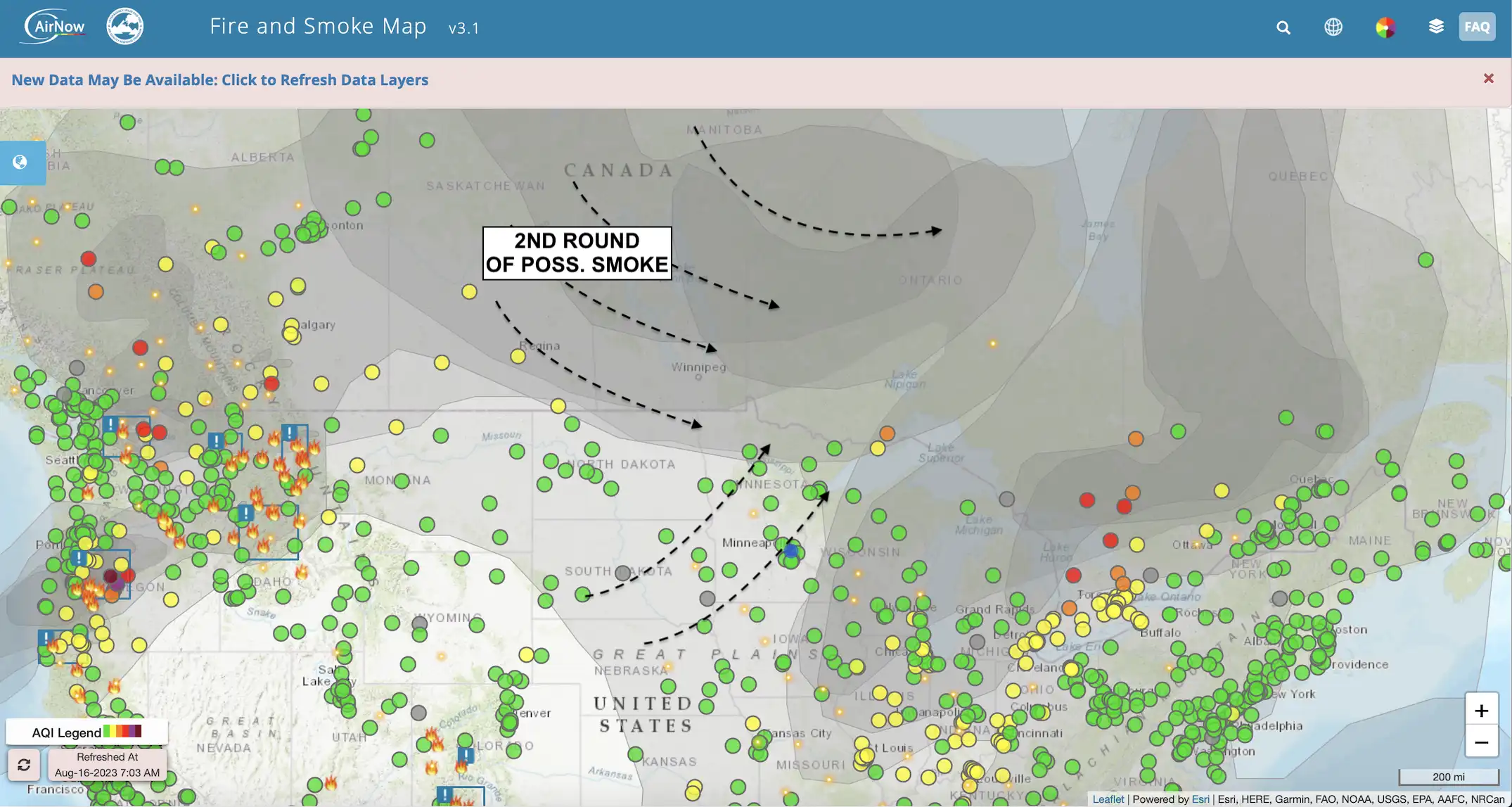
Task: Click the globe map view icon in header
Action: (1333, 27)
